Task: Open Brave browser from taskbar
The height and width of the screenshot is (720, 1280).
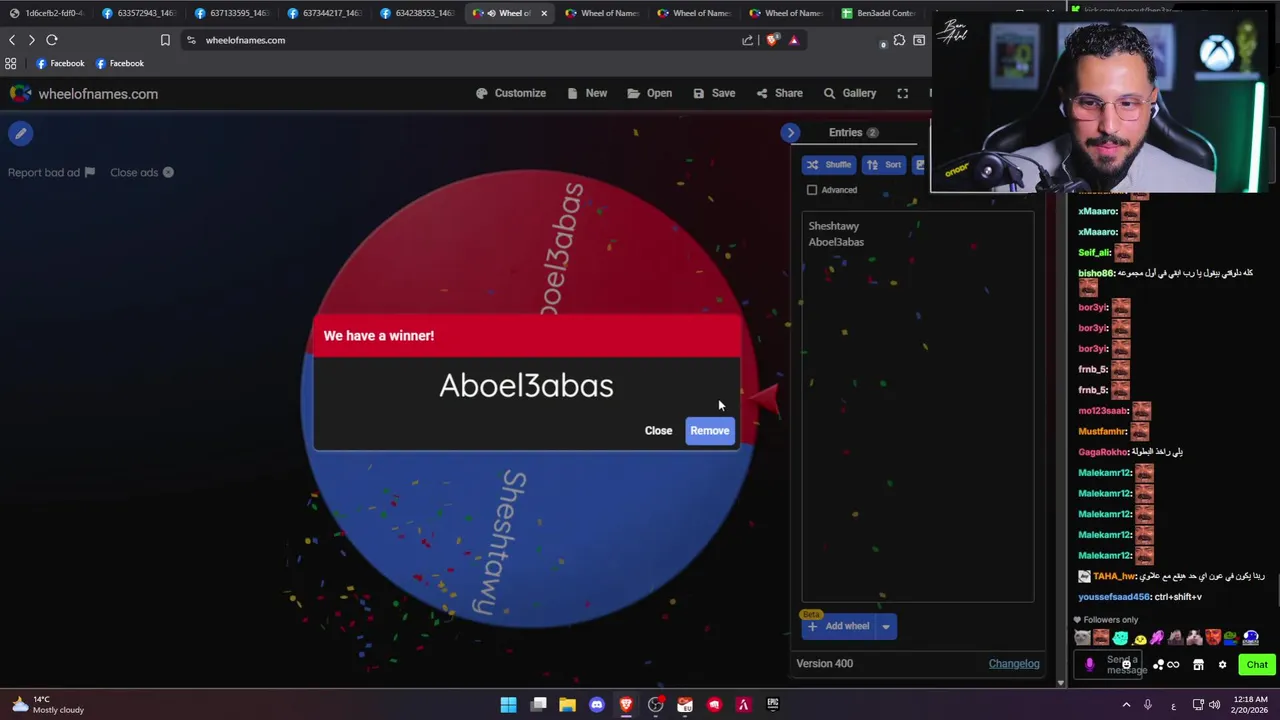Action: [x=626, y=704]
